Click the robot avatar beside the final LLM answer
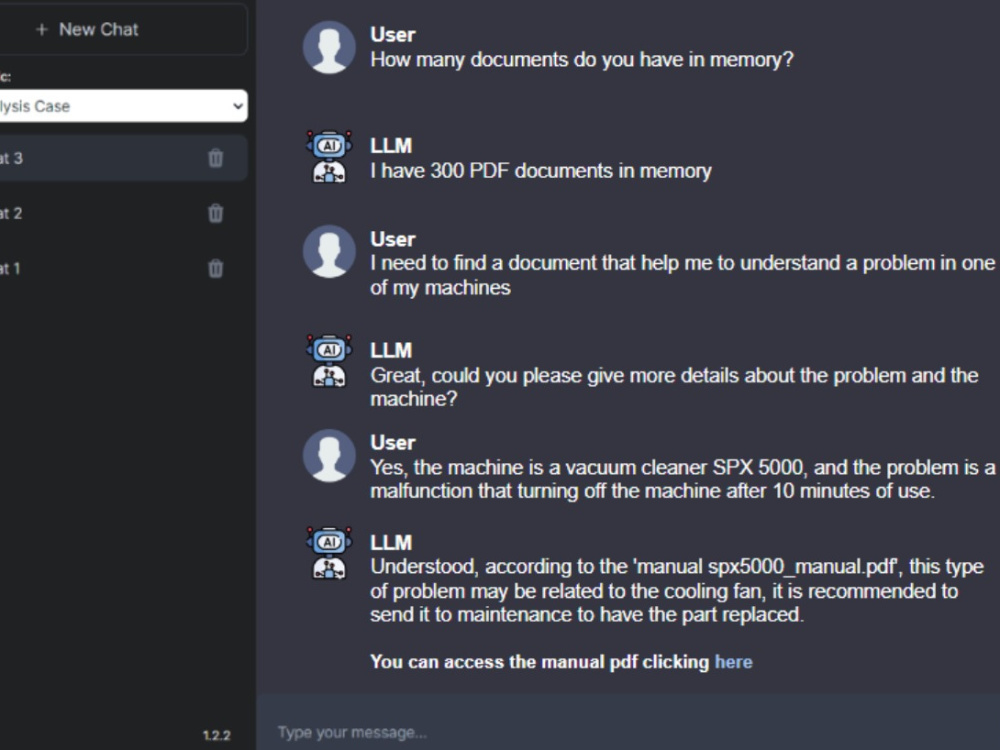Image resolution: width=1000 pixels, height=750 pixels. (x=330, y=553)
